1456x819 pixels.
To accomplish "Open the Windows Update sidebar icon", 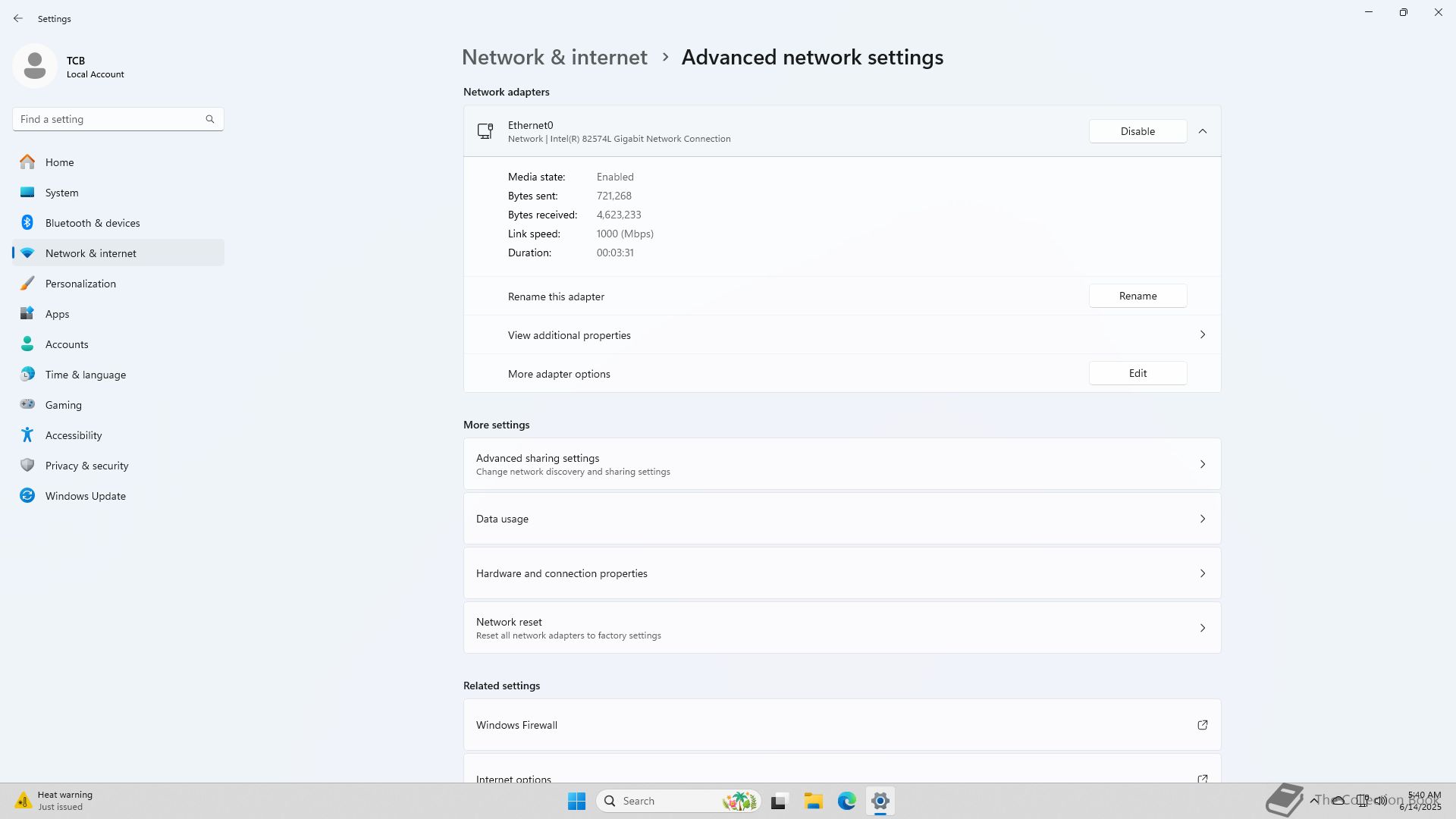I will pos(27,496).
